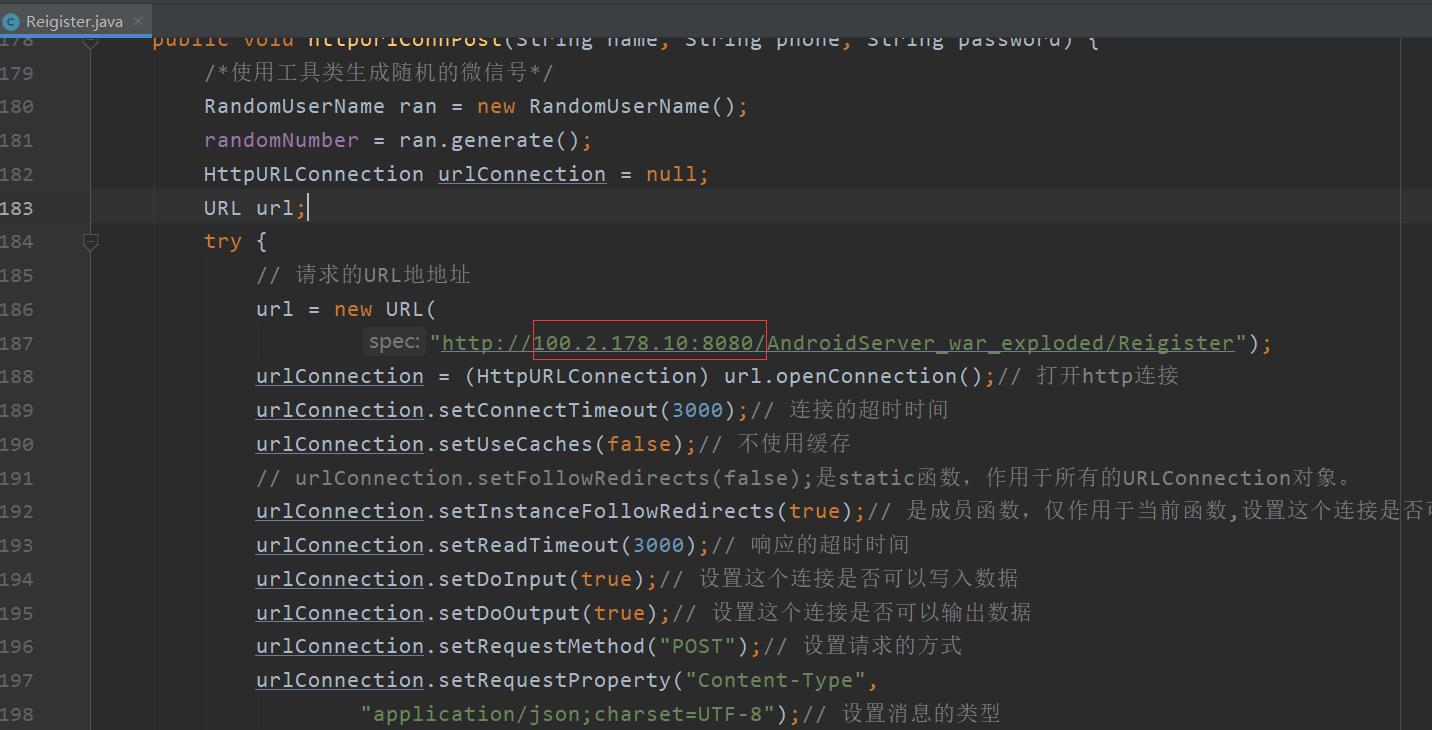Click the randomNumber field on line 181

click(x=281, y=140)
